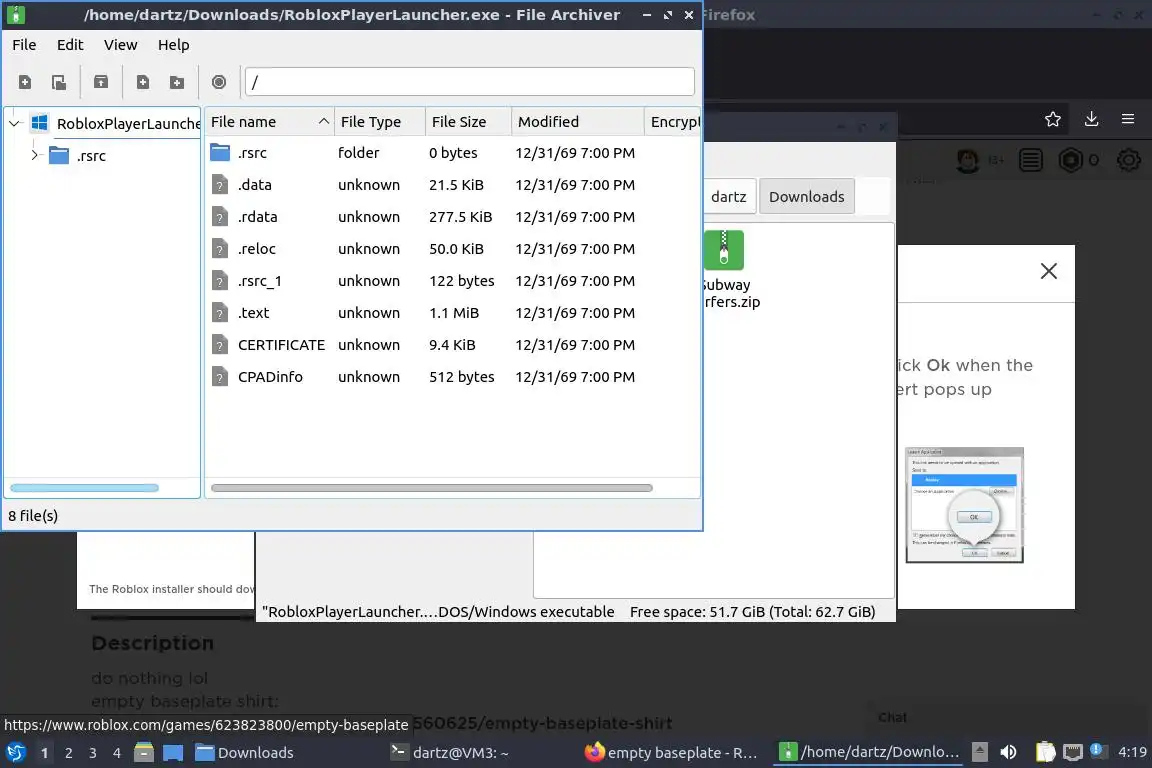Close the Roblox install dialog with X

click(1049, 271)
